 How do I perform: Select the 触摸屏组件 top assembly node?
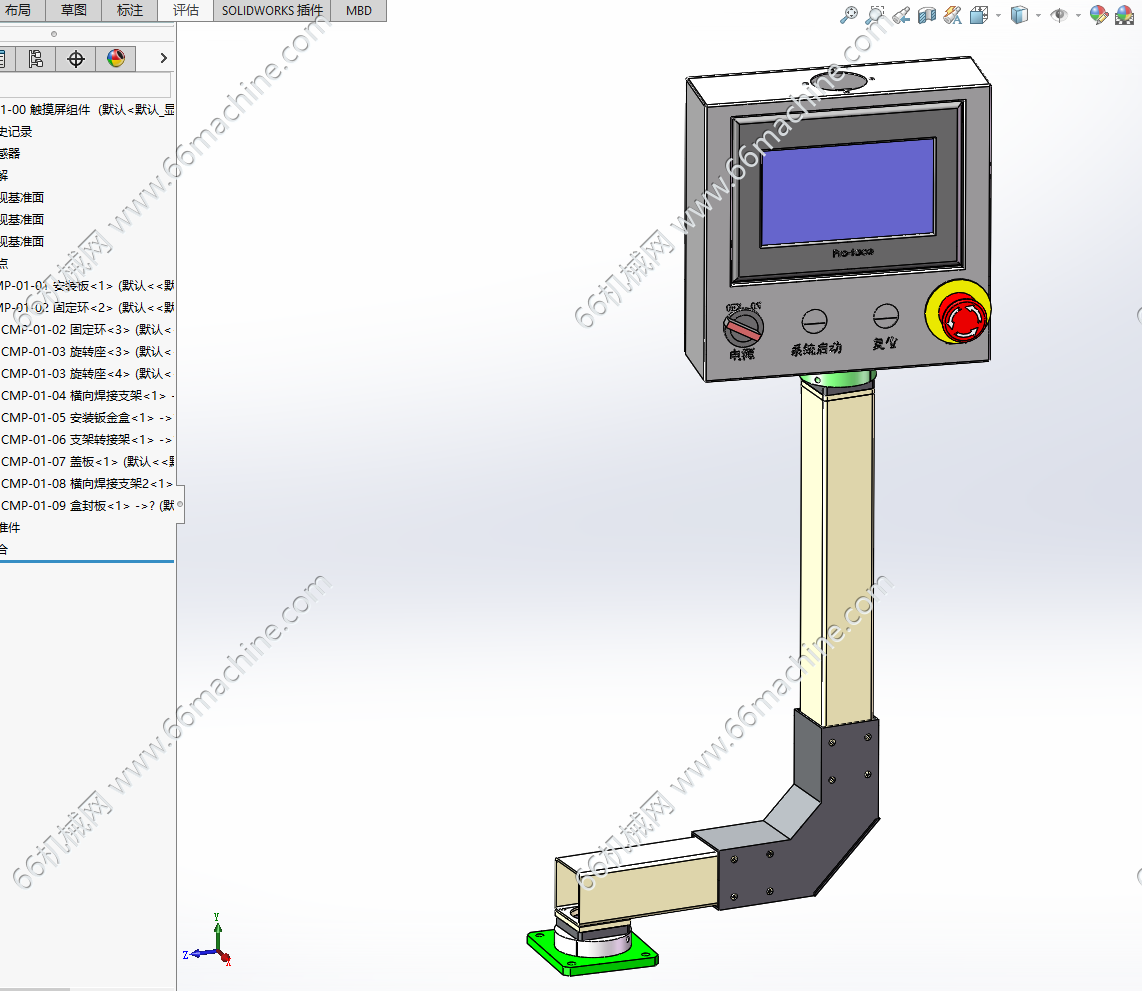87,110
